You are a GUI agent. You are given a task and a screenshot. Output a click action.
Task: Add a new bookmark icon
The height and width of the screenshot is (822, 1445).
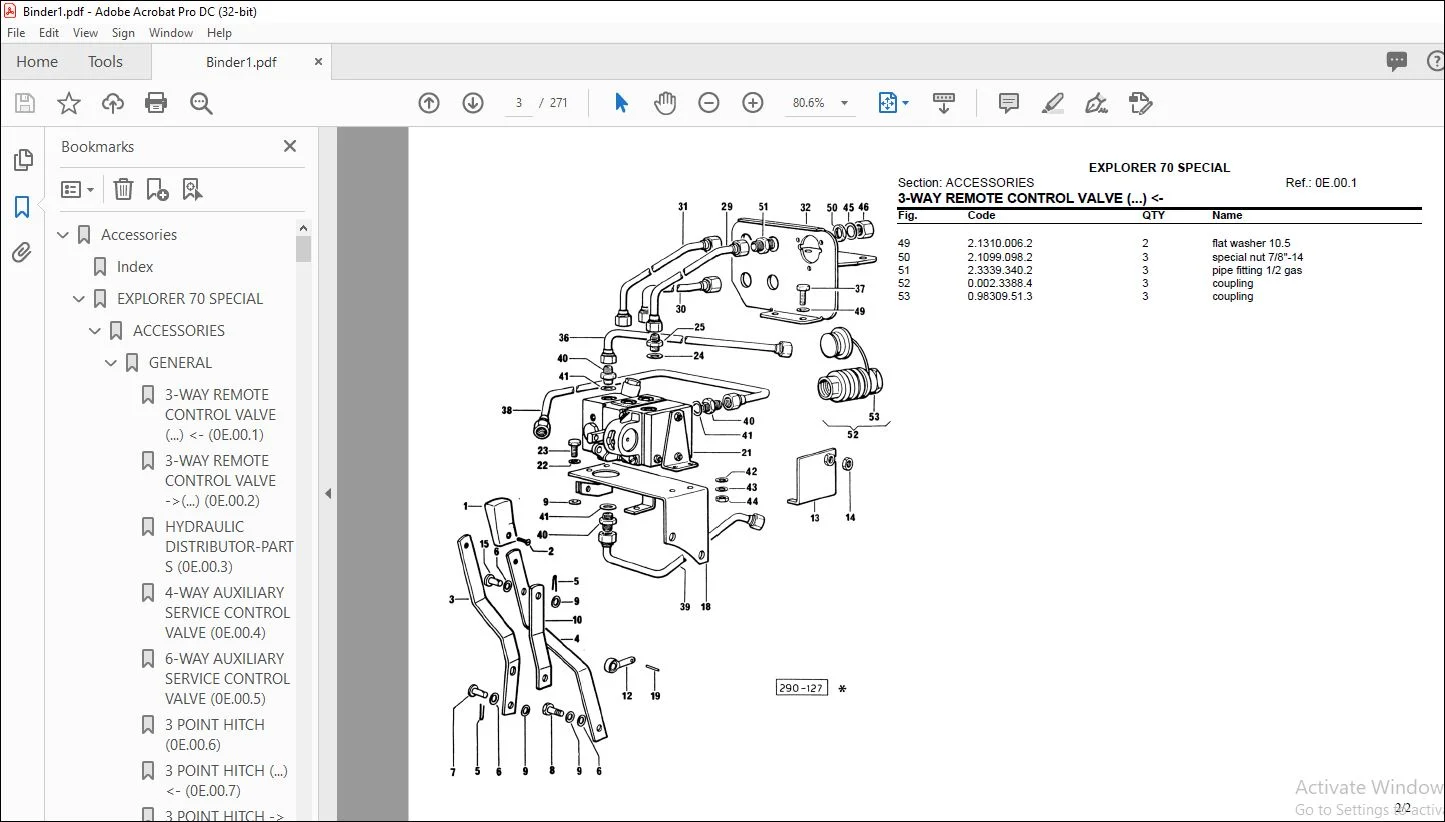click(157, 189)
